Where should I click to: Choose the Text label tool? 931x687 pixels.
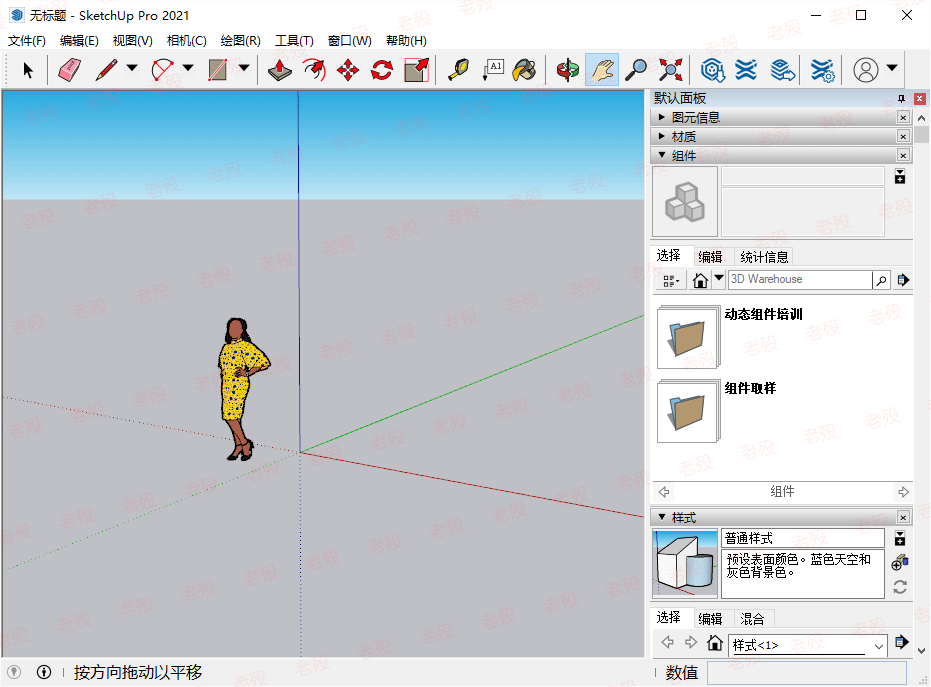point(493,70)
